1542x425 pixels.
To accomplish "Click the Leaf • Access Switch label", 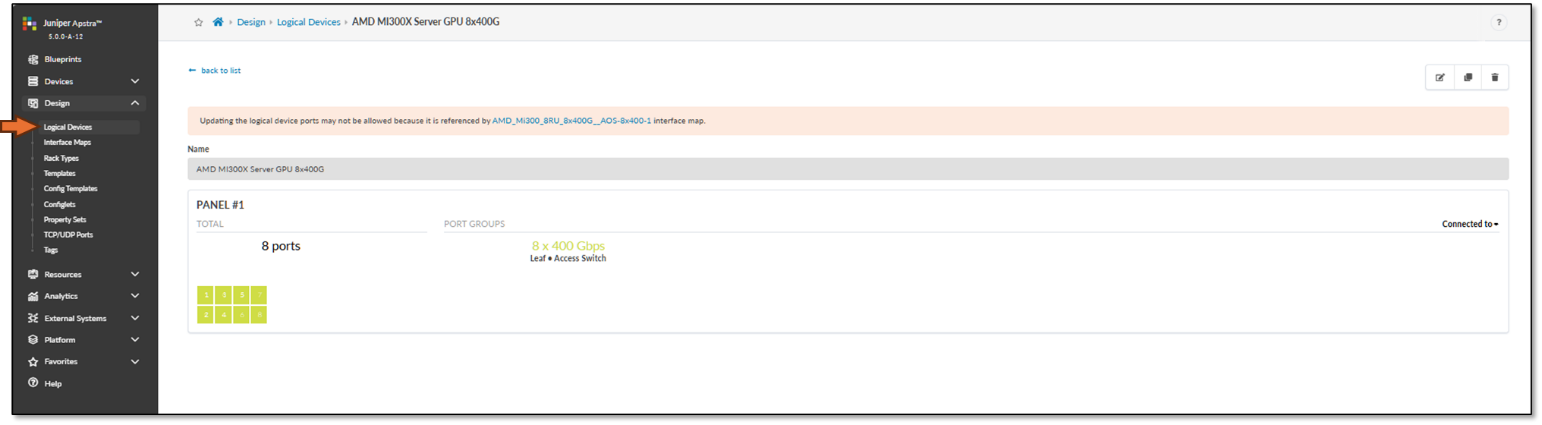I will (x=568, y=258).
